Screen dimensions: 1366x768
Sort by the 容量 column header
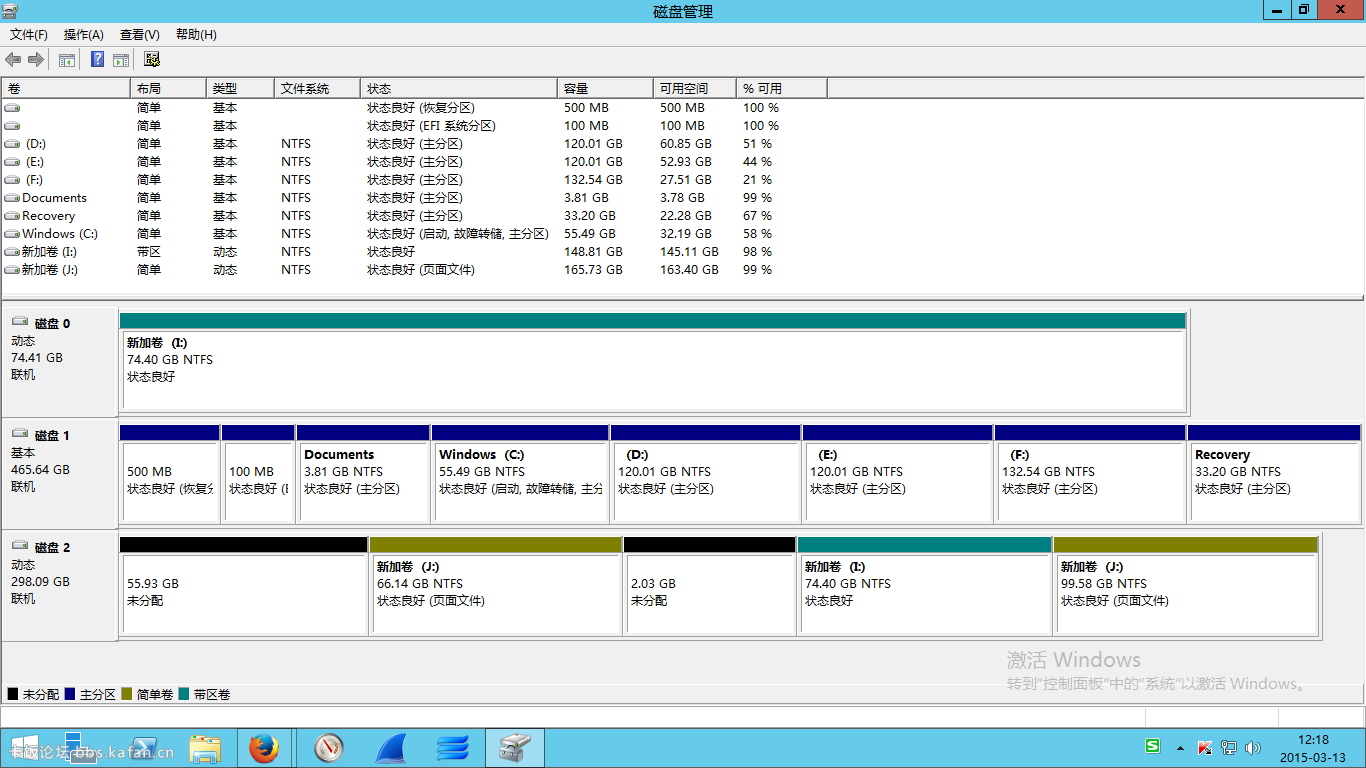(605, 89)
